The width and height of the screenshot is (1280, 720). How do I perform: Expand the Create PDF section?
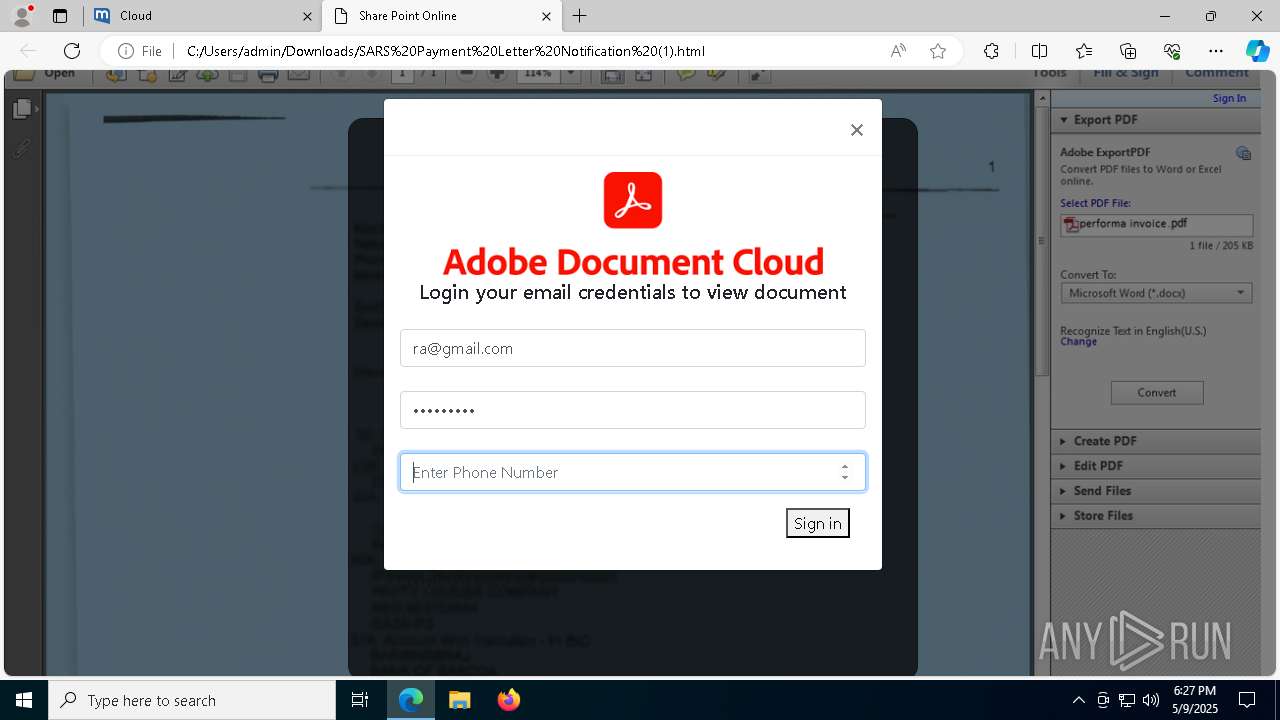point(1155,441)
